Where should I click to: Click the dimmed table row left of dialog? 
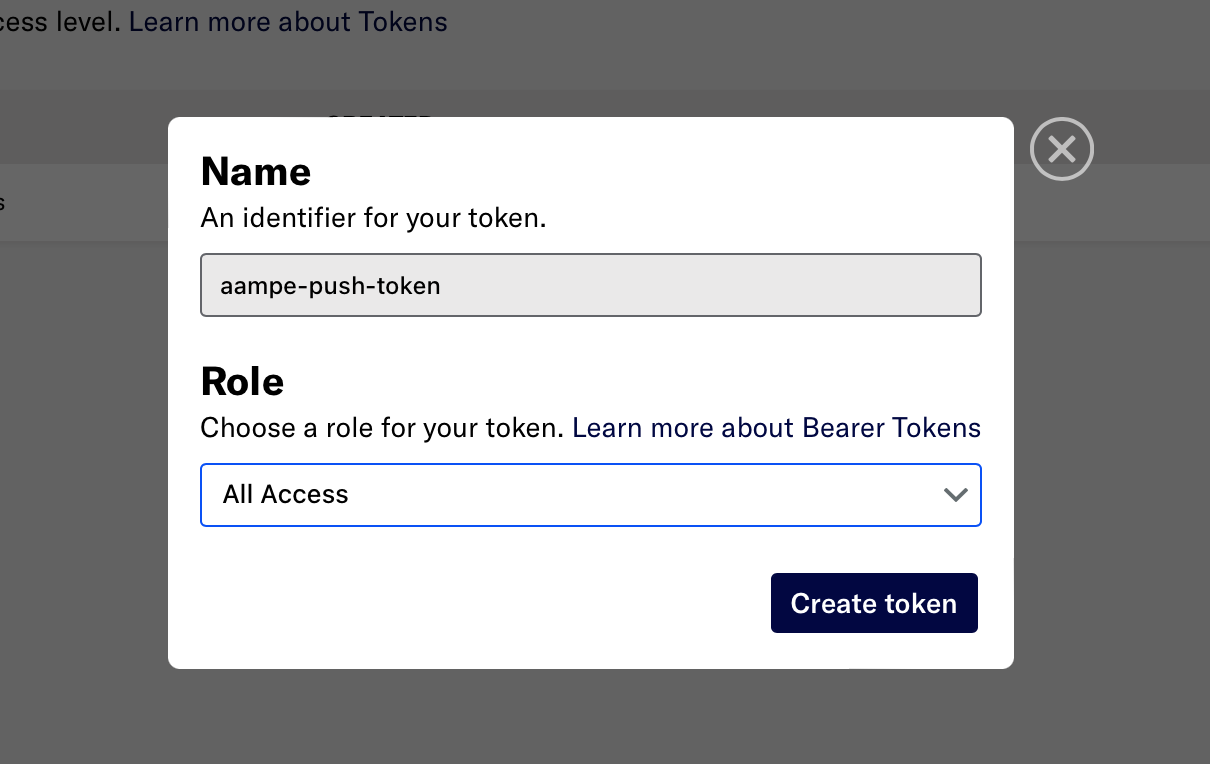tap(80, 203)
